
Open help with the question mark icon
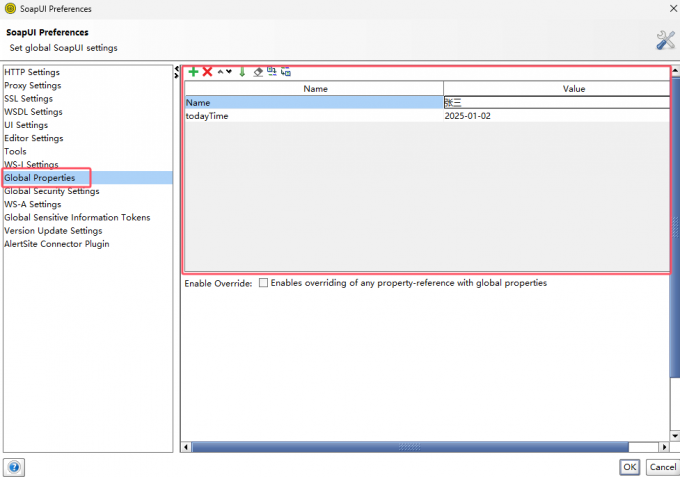coord(14,467)
